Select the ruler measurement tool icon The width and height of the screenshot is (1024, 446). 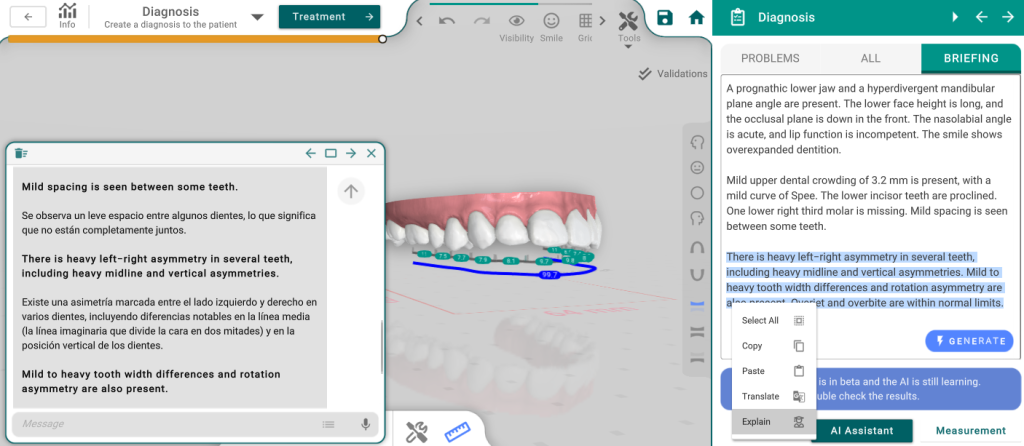(457, 432)
